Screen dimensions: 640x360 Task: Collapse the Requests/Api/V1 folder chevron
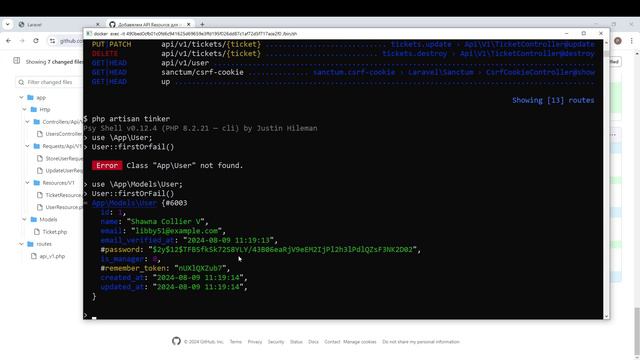[27, 146]
